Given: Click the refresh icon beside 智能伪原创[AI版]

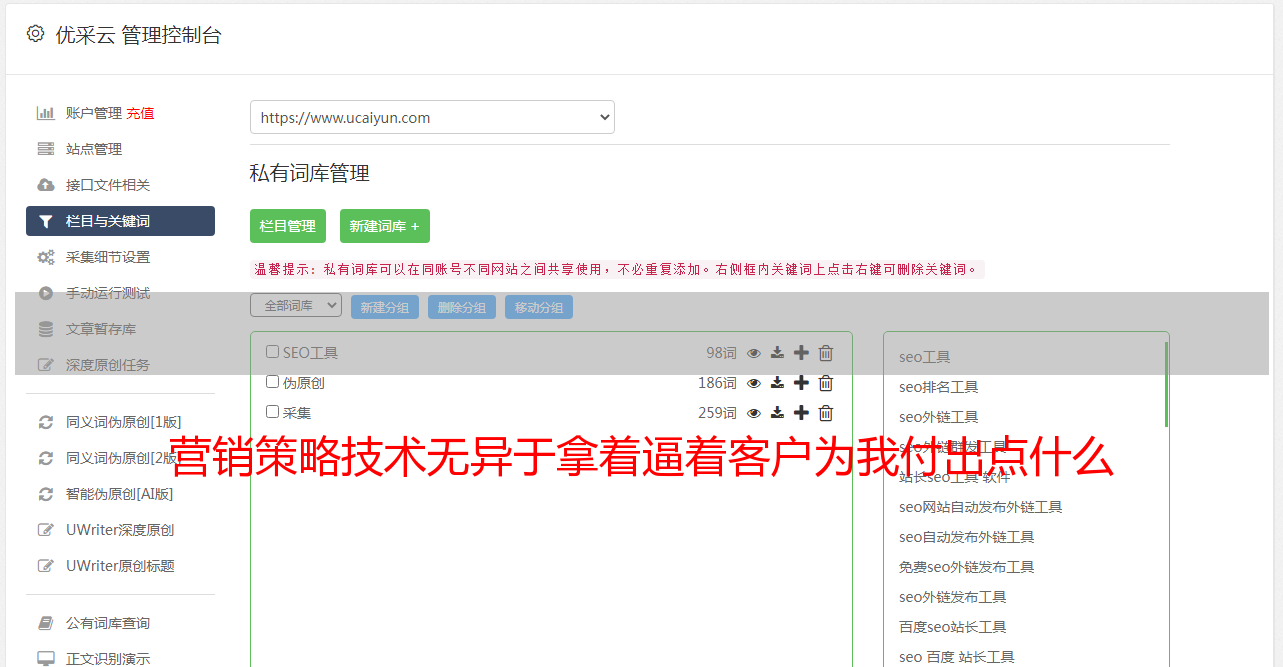Looking at the screenshot, I should pos(46,494).
